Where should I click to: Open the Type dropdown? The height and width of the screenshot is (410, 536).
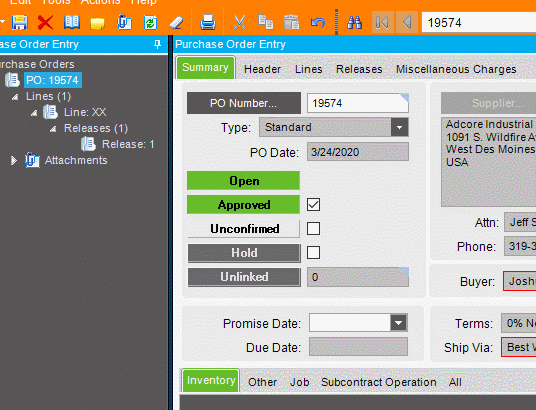coord(399,127)
